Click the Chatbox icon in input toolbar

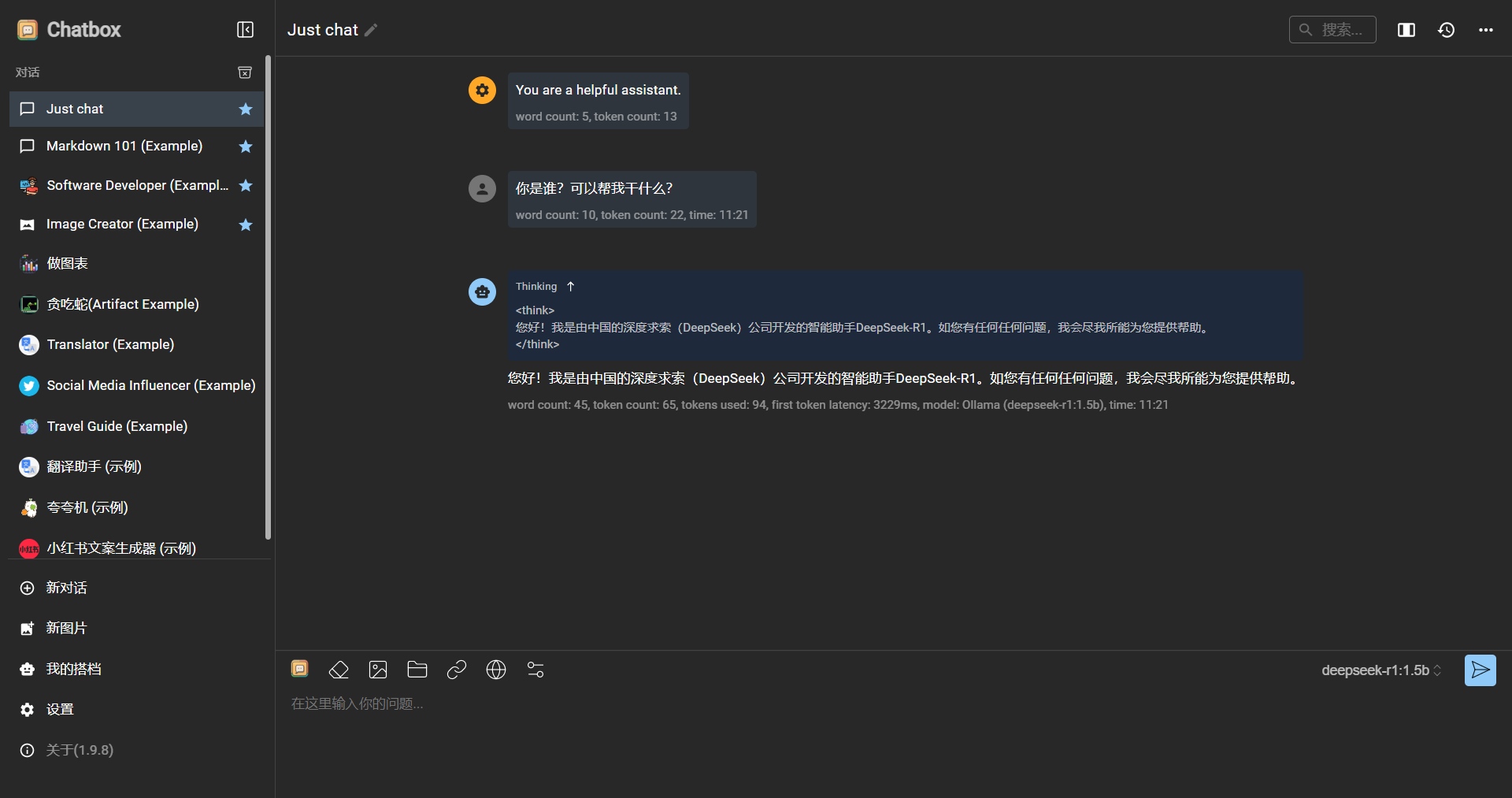299,669
